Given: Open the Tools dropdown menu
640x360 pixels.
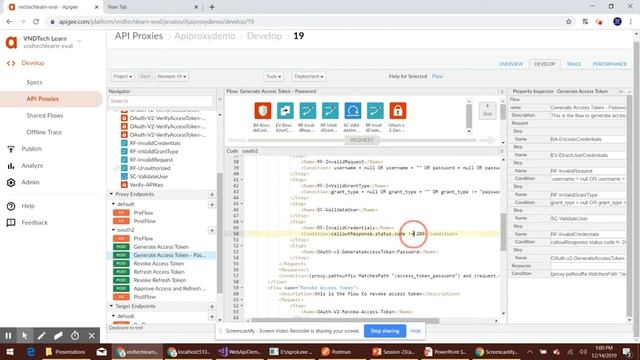Looking at the screenshot, I should coord(273,76).
